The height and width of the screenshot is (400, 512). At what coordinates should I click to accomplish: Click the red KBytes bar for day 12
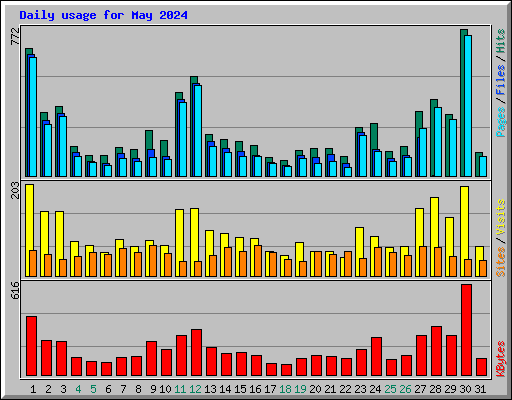coord(196,353)
